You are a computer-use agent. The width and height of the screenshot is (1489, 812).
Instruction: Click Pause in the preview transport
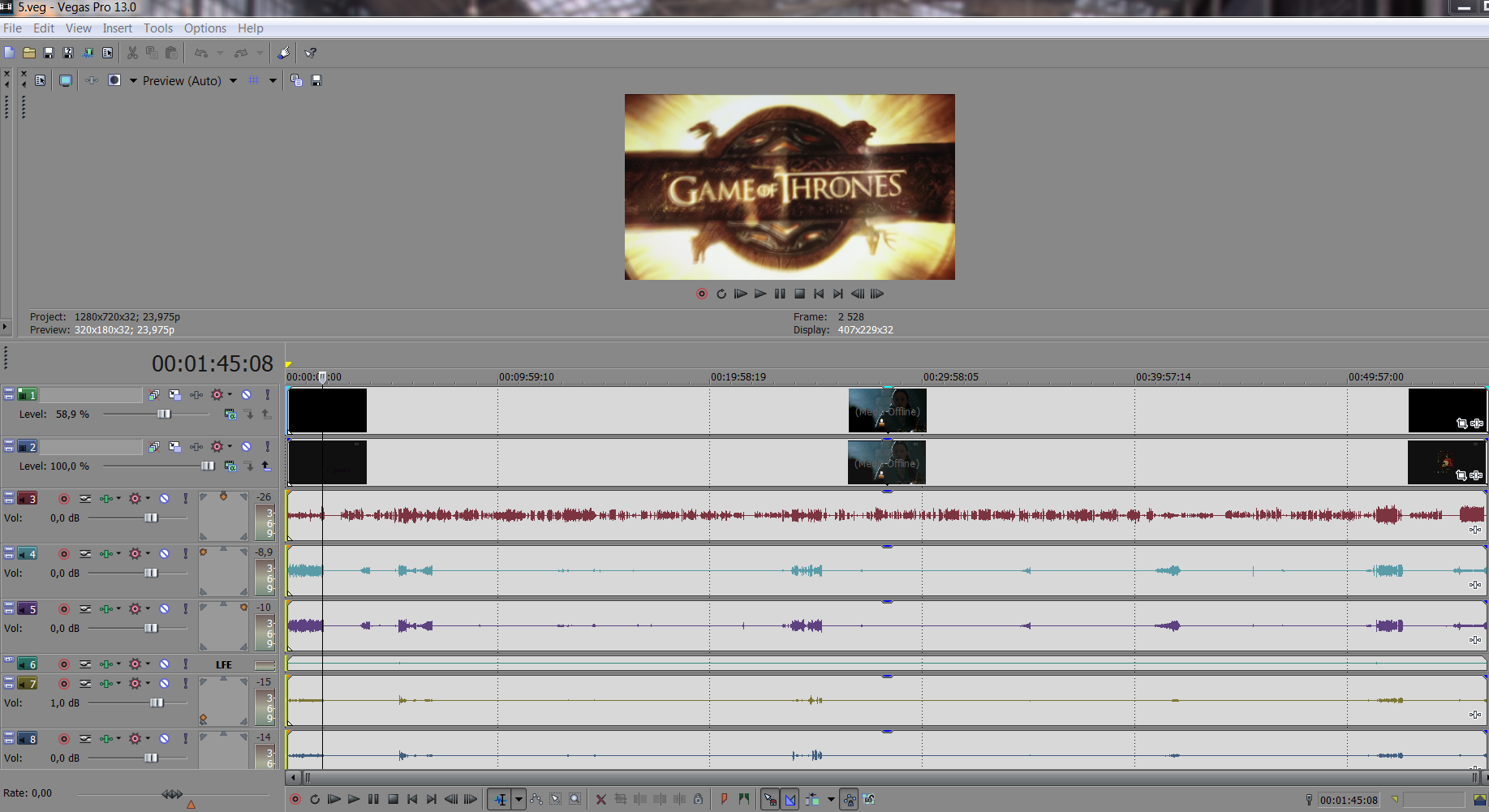[x=780, y=294]
